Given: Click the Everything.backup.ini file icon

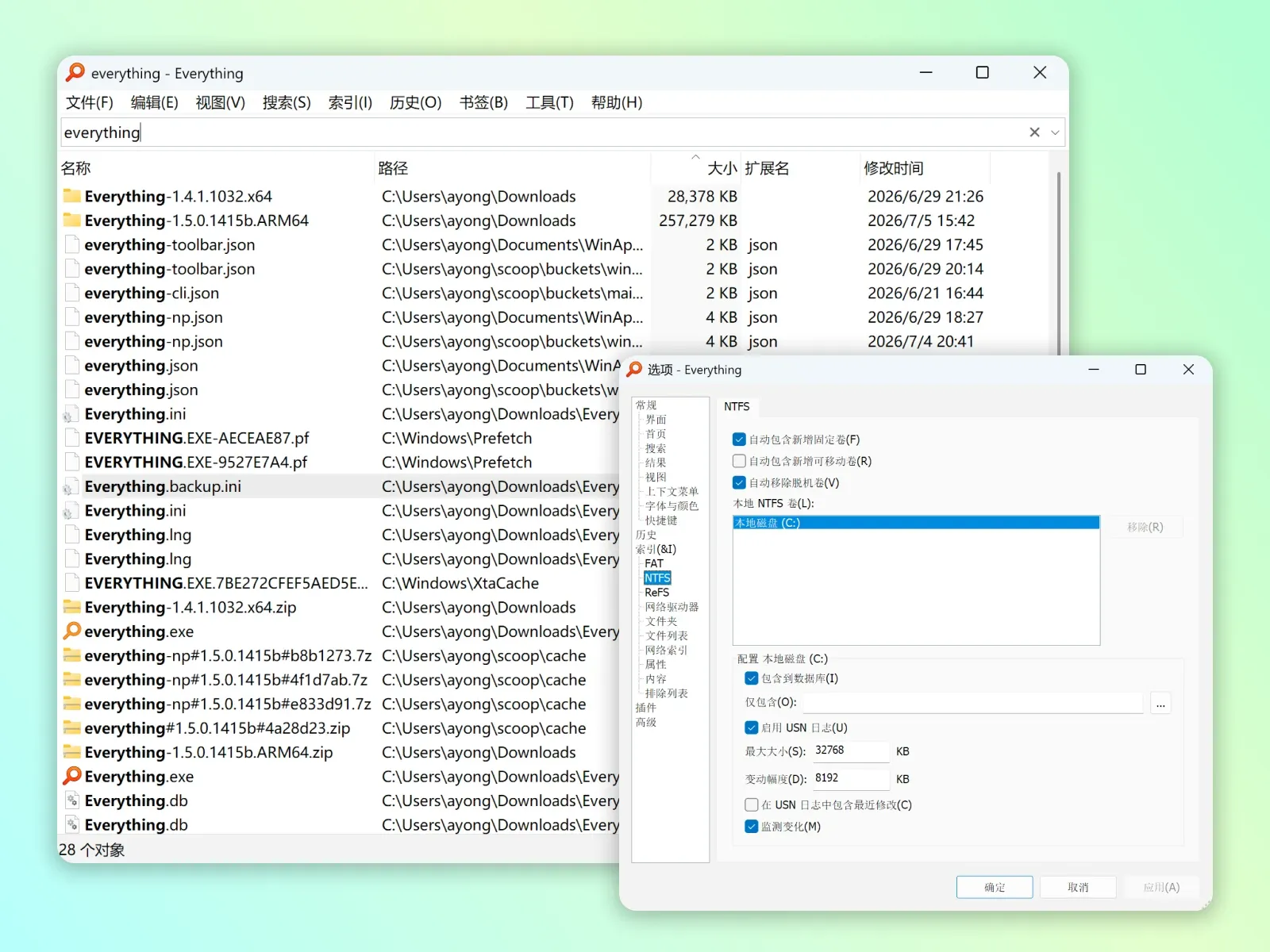Looking at the screenshot, I should click(72, 486).
